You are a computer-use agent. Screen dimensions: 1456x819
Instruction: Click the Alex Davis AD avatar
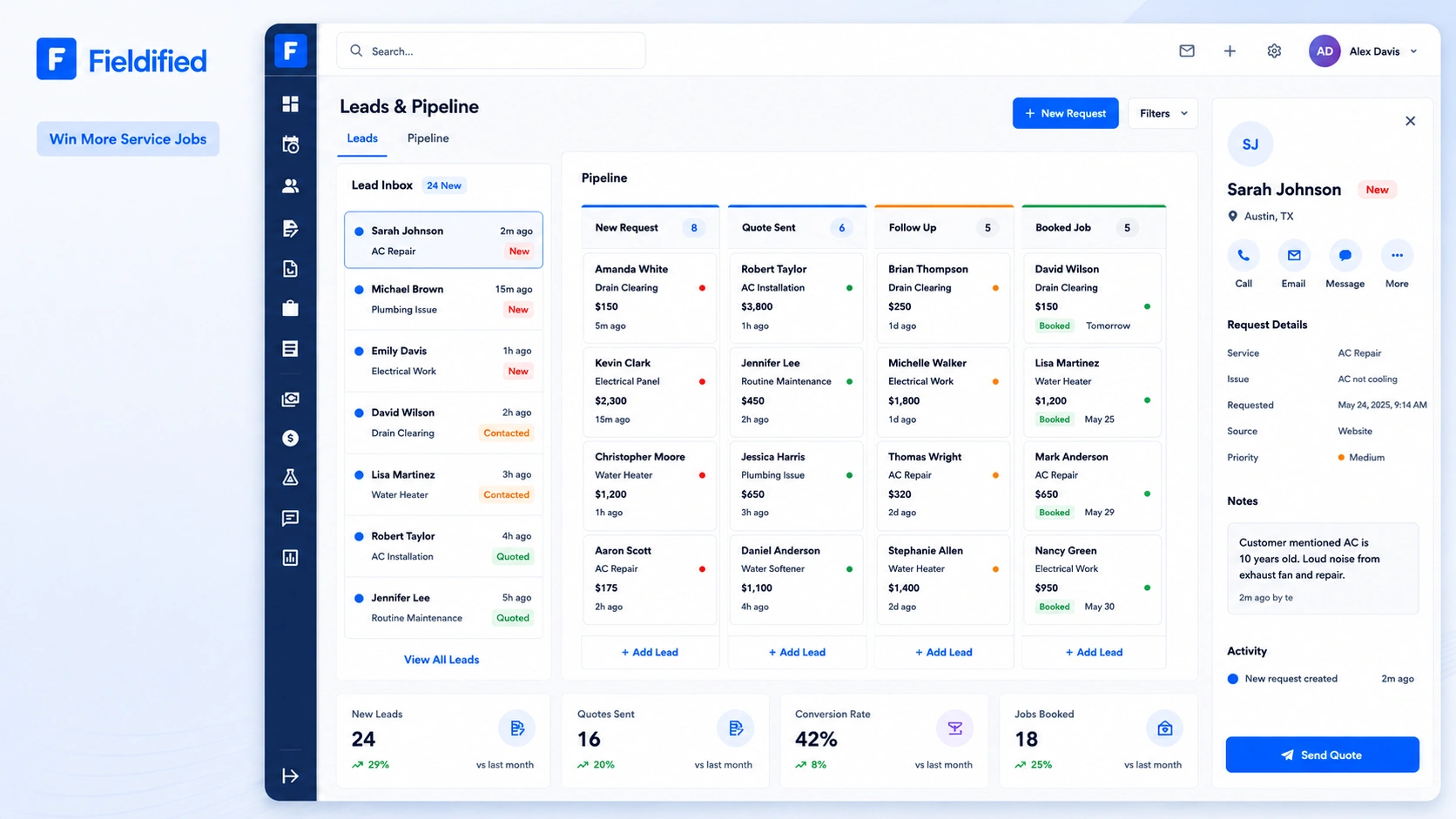1325,51
